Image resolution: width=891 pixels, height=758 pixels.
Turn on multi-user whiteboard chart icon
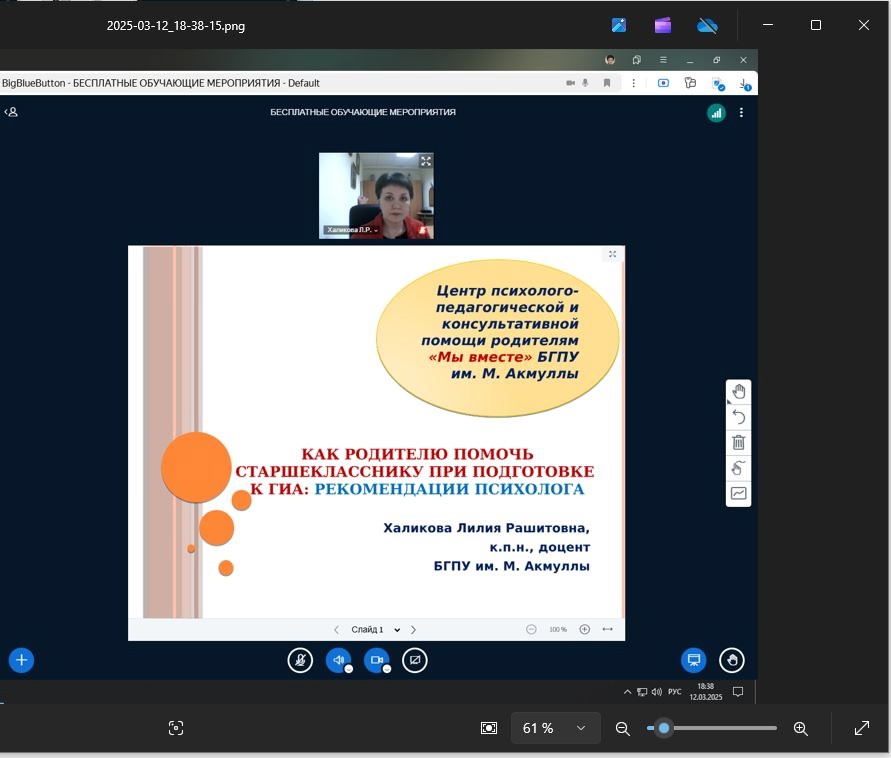739,493
